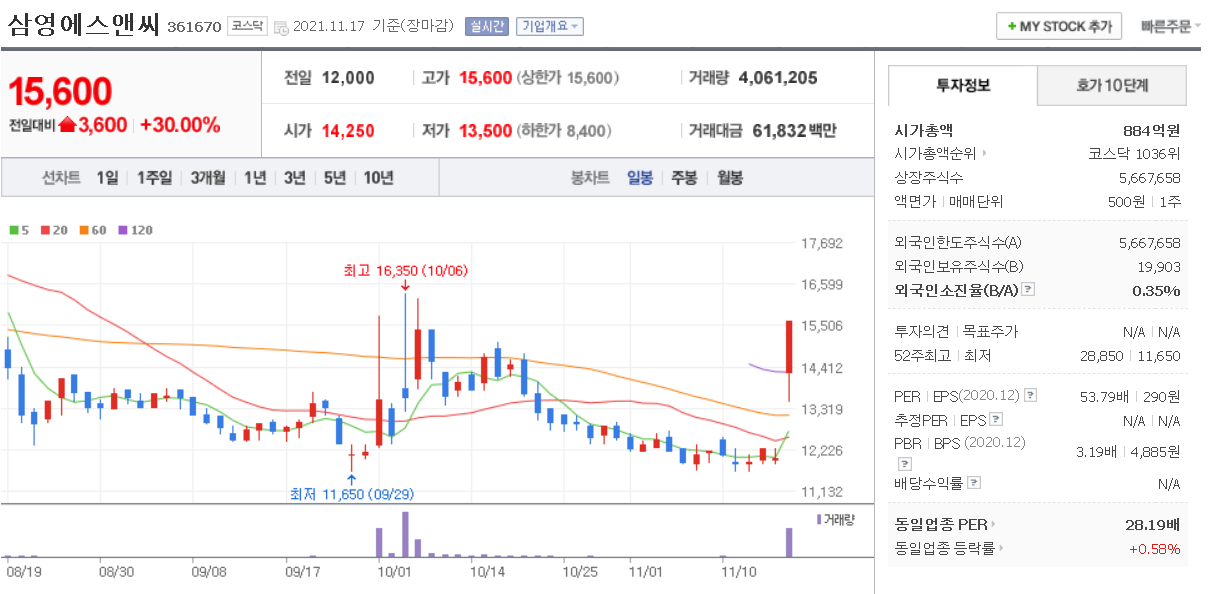Click the 상한가 15,600 text
This screenshot has height=594, width=1213.
568,78
